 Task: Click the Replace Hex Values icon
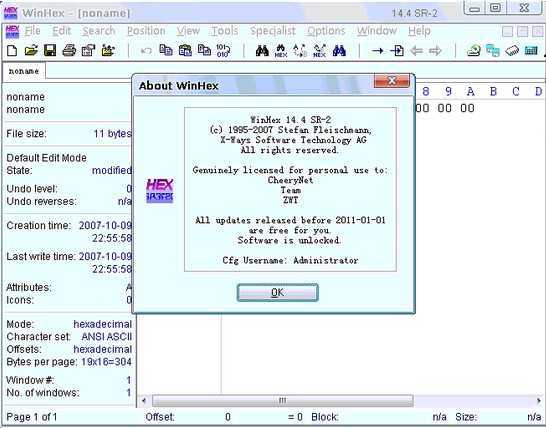(319, 51)
